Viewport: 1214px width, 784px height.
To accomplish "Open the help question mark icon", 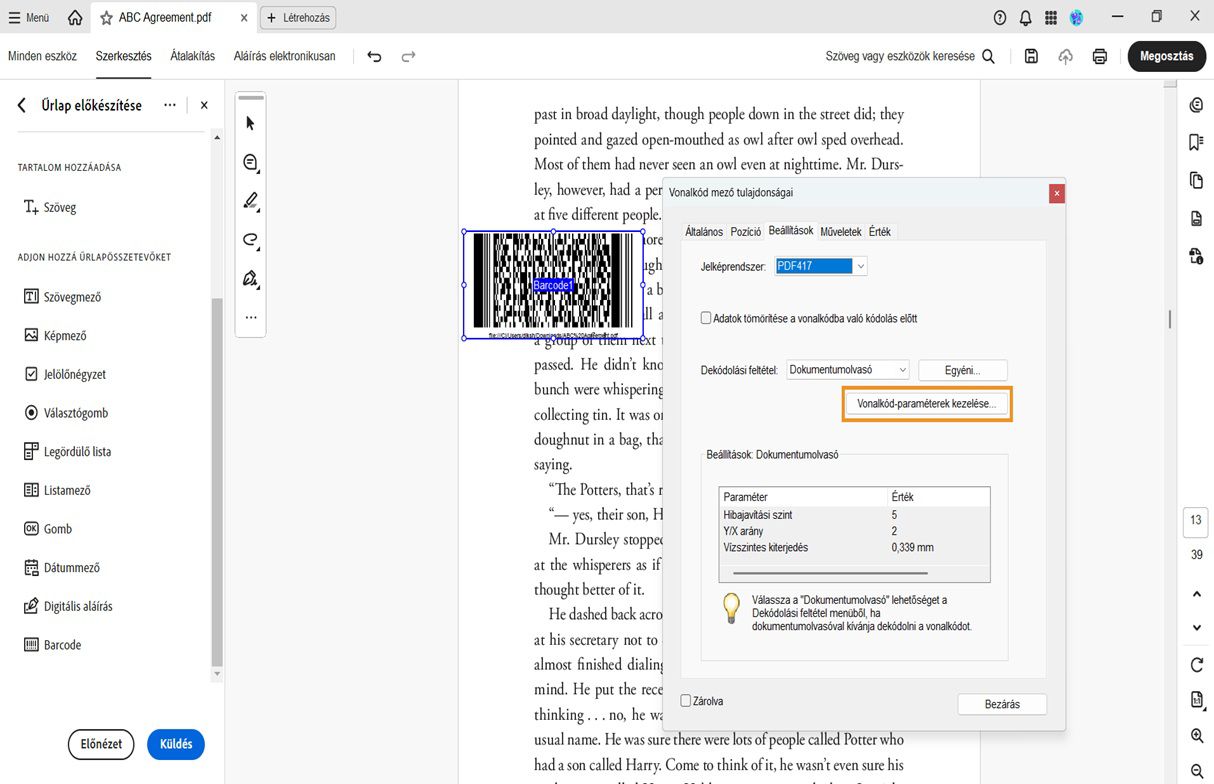I will (1000, 18).
